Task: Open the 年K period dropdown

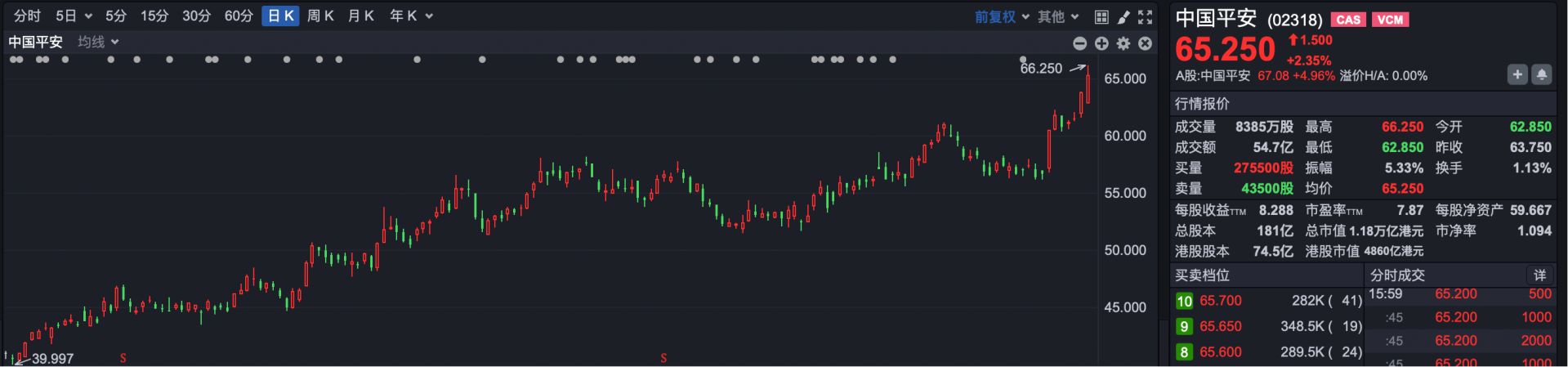Action: [x=411, y=16]
